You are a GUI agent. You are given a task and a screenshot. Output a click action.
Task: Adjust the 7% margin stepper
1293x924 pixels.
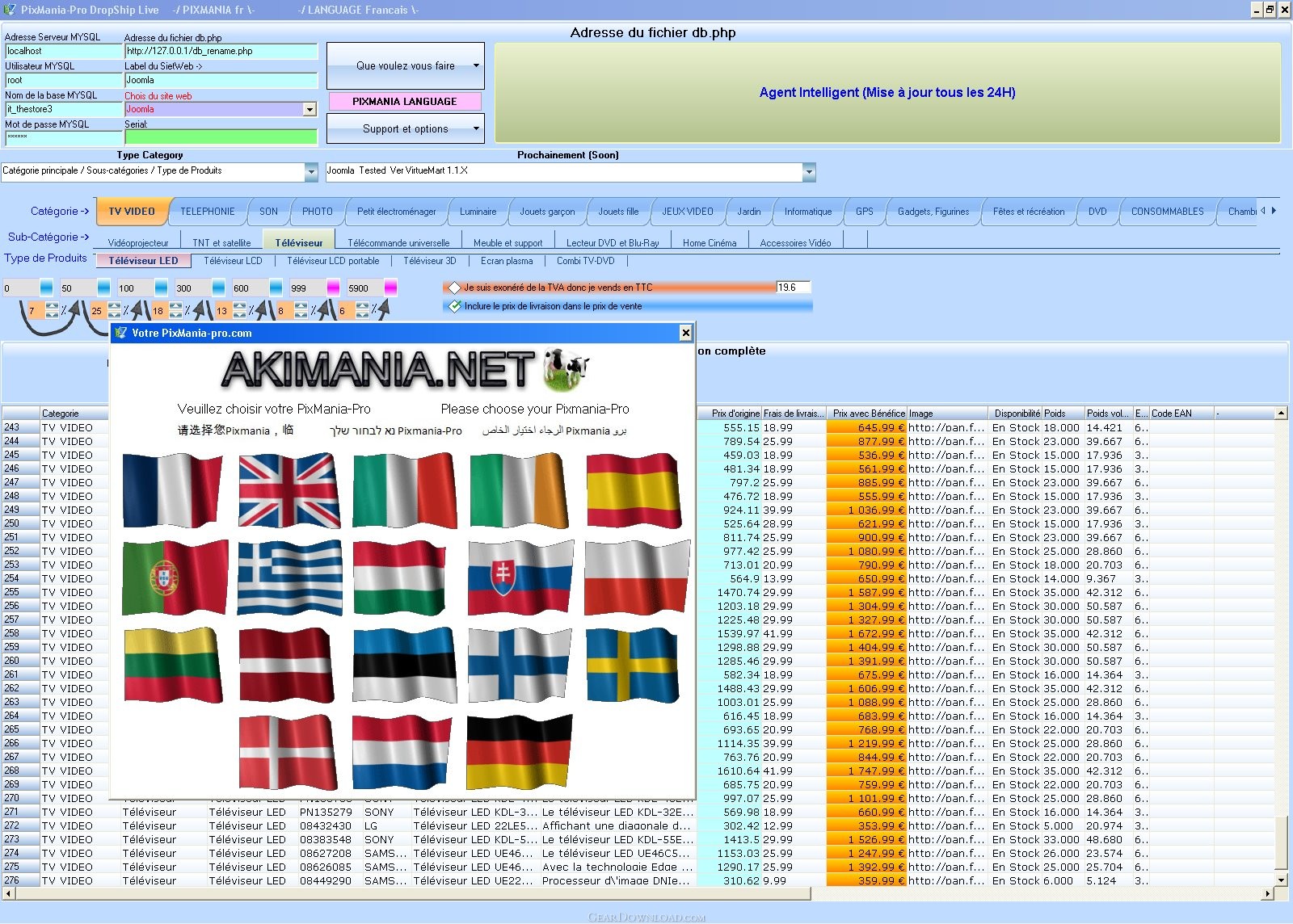tap(52, 310)
